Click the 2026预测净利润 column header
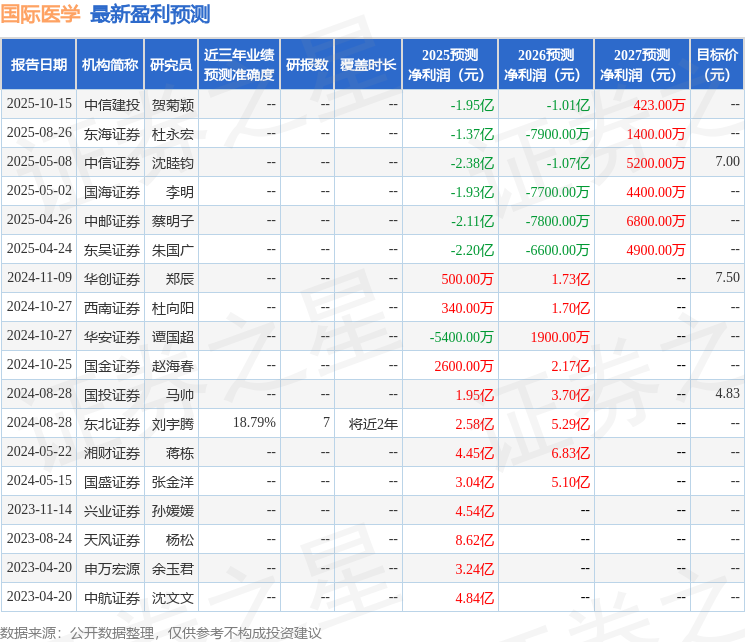 point(546,65)
